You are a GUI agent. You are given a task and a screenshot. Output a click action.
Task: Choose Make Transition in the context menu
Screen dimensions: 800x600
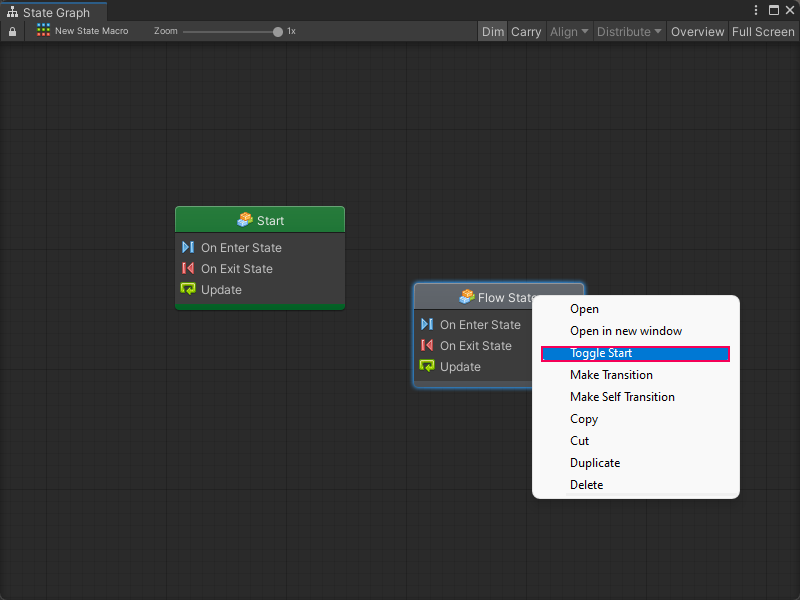611,375
